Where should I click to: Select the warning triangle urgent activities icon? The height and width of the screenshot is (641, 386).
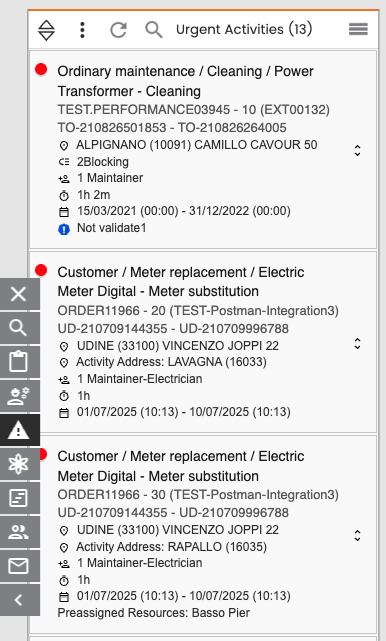(19, 430)
